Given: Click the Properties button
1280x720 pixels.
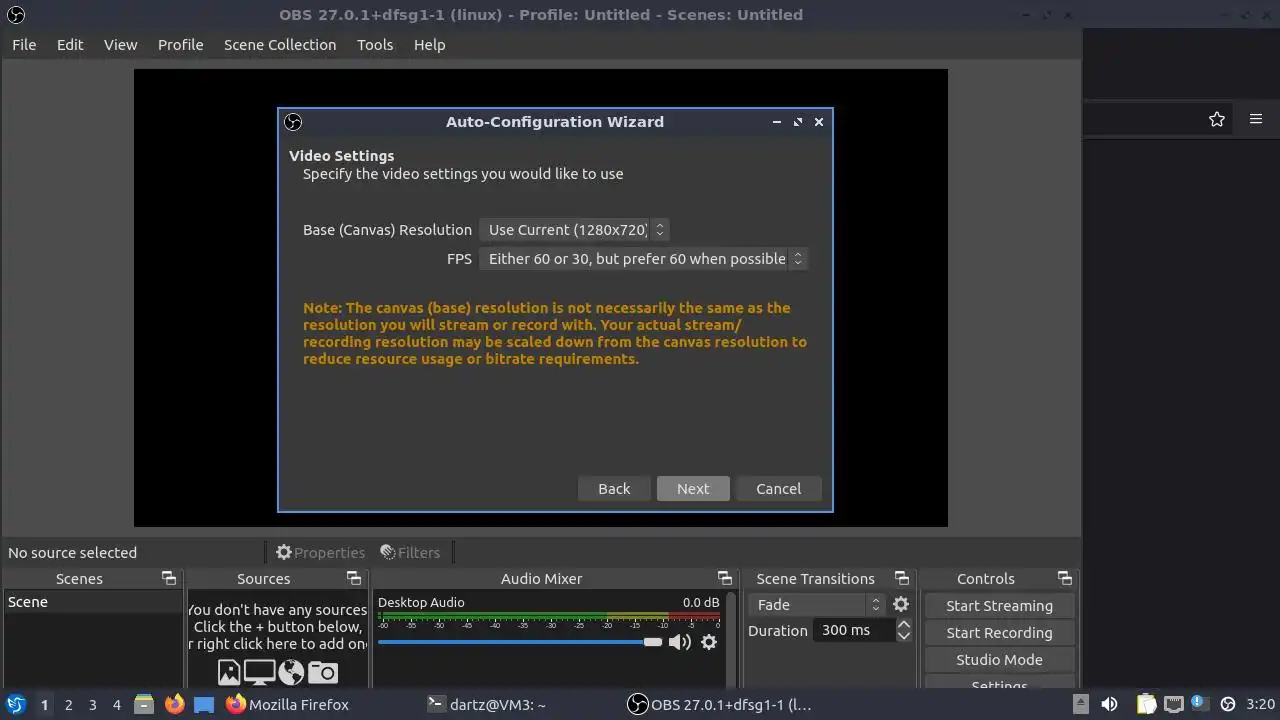Looking at the screenshot, I should 321,553.
